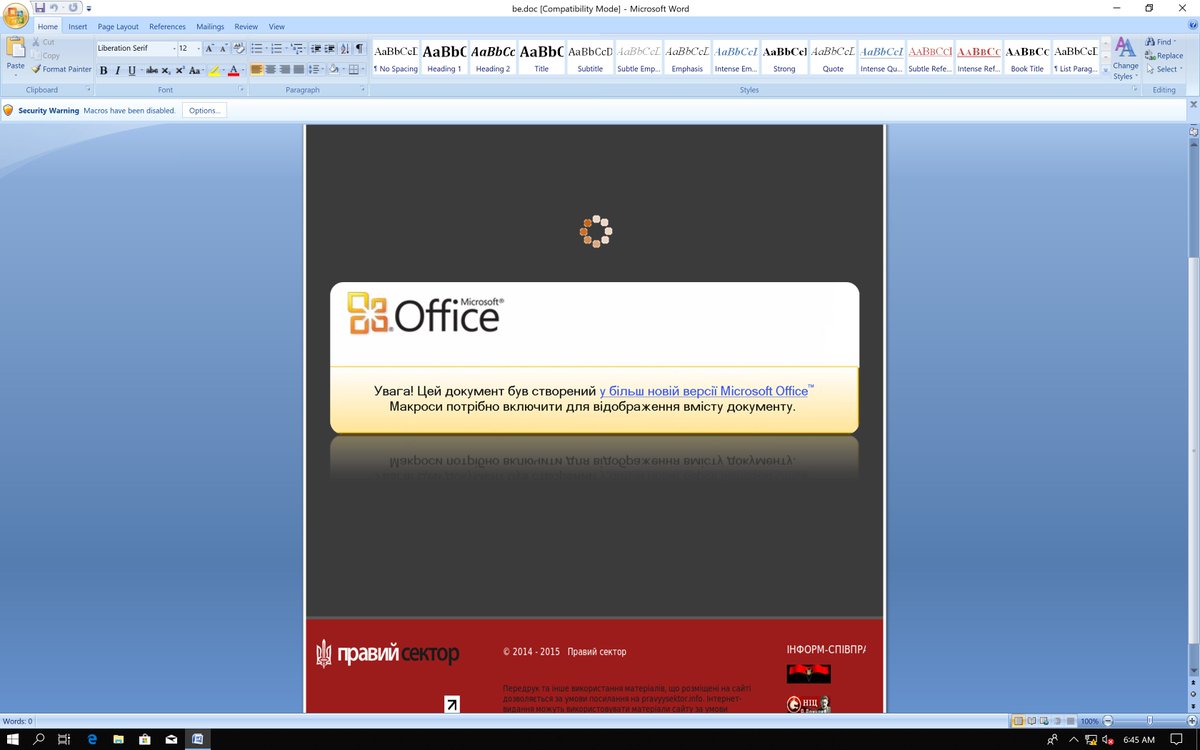Click Options in security warning bar
Image resolution: width=1200 pixels, height=750 pixels.
(204, 110)
